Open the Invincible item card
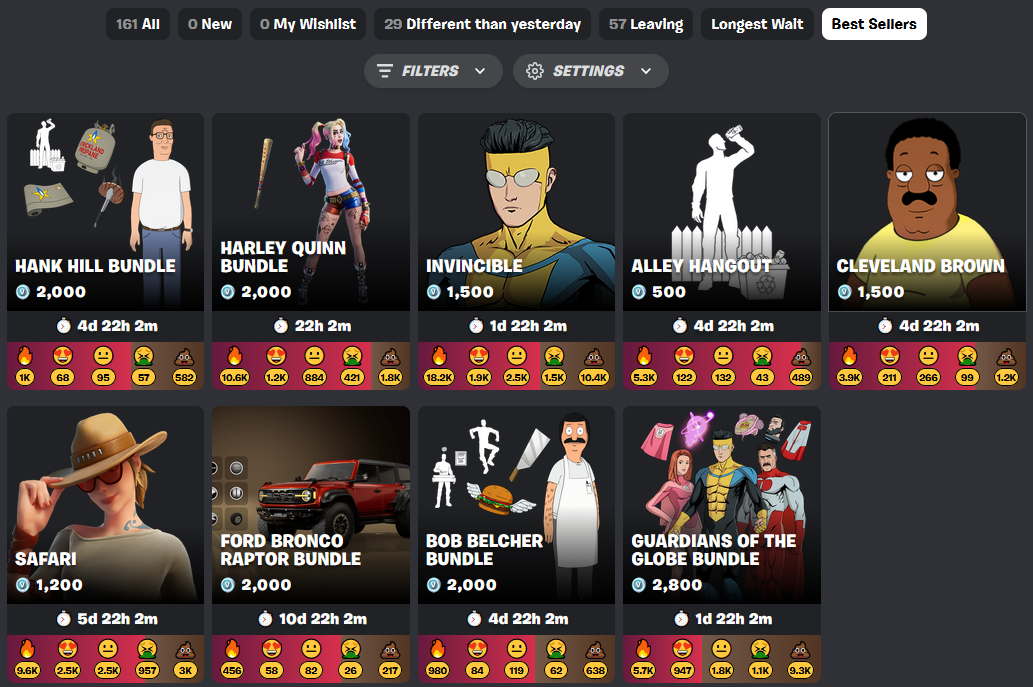Viewport: 1033px width, 687px height. pyautogui.click(x=516, y=212)
